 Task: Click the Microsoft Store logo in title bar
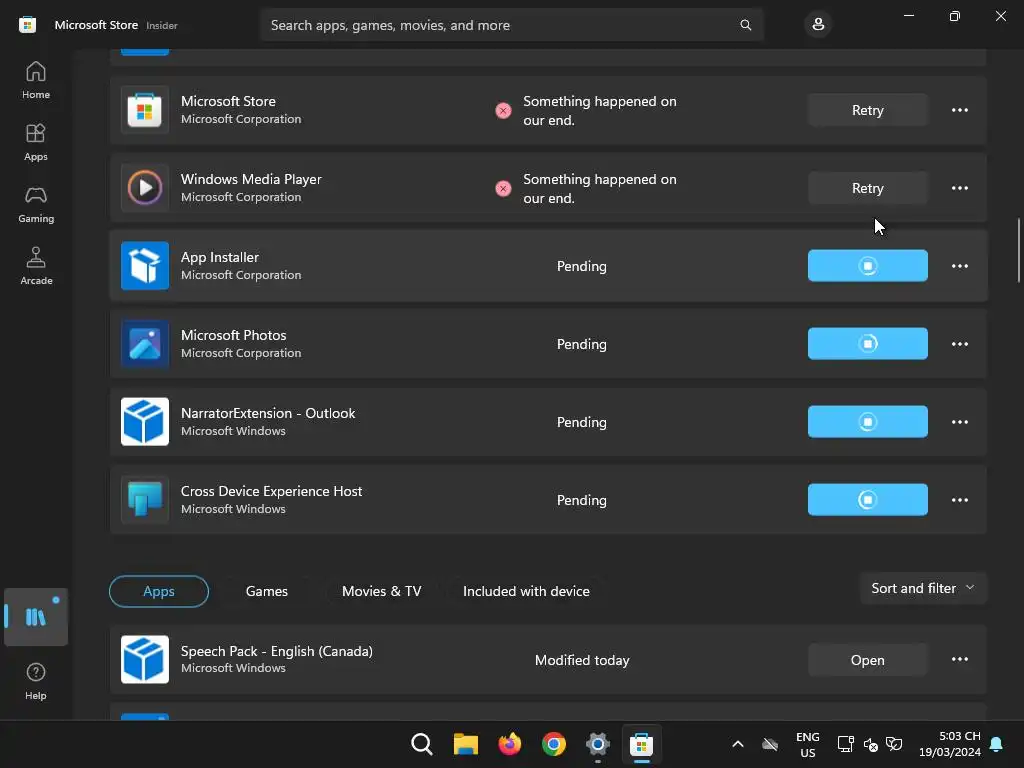[27, 25]
